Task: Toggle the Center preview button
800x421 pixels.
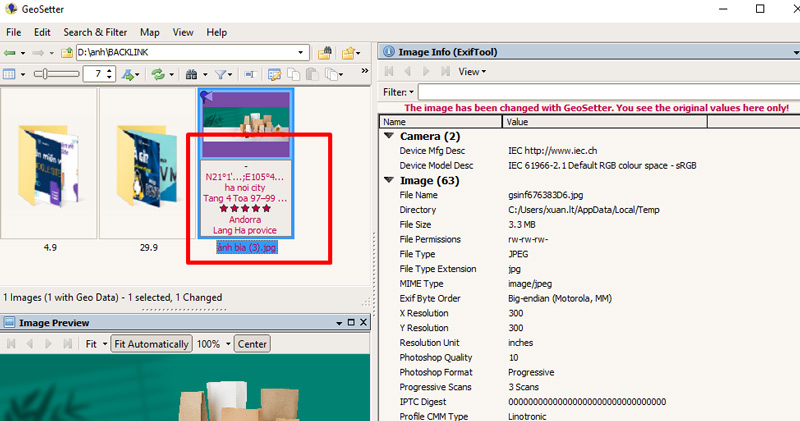Action: coord(252,344)
